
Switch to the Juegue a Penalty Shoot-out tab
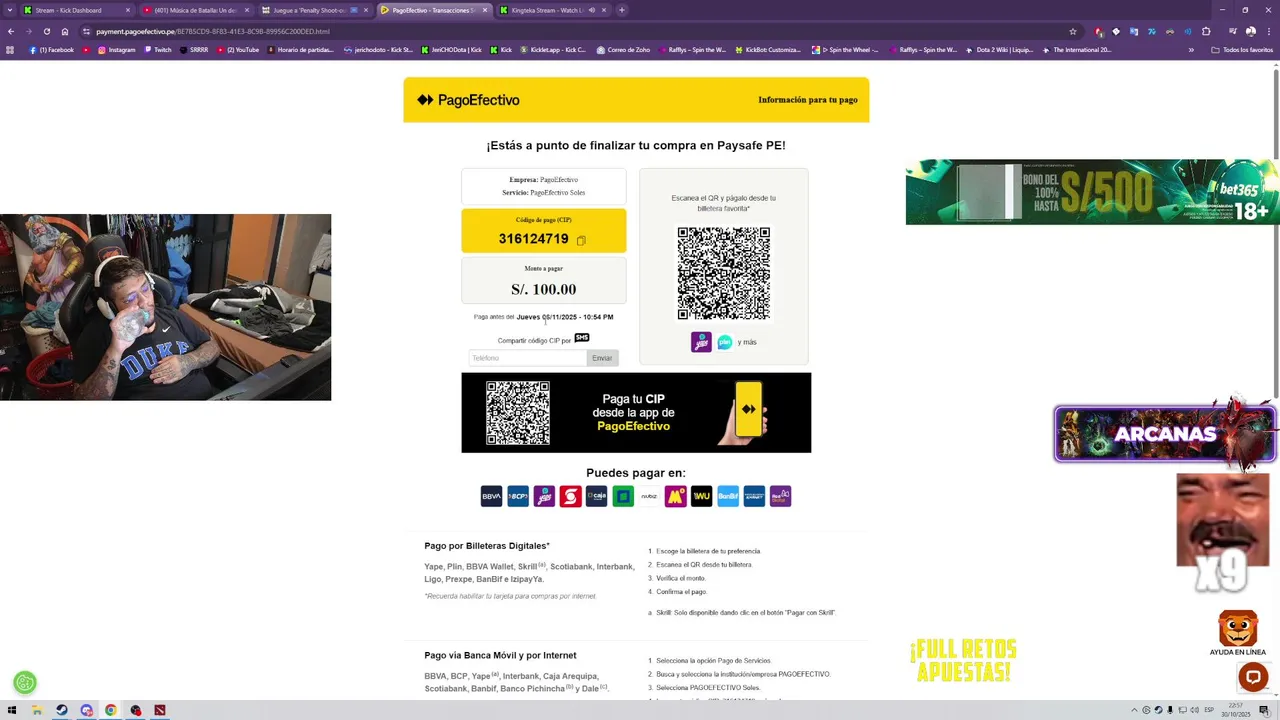click(314, 10)
